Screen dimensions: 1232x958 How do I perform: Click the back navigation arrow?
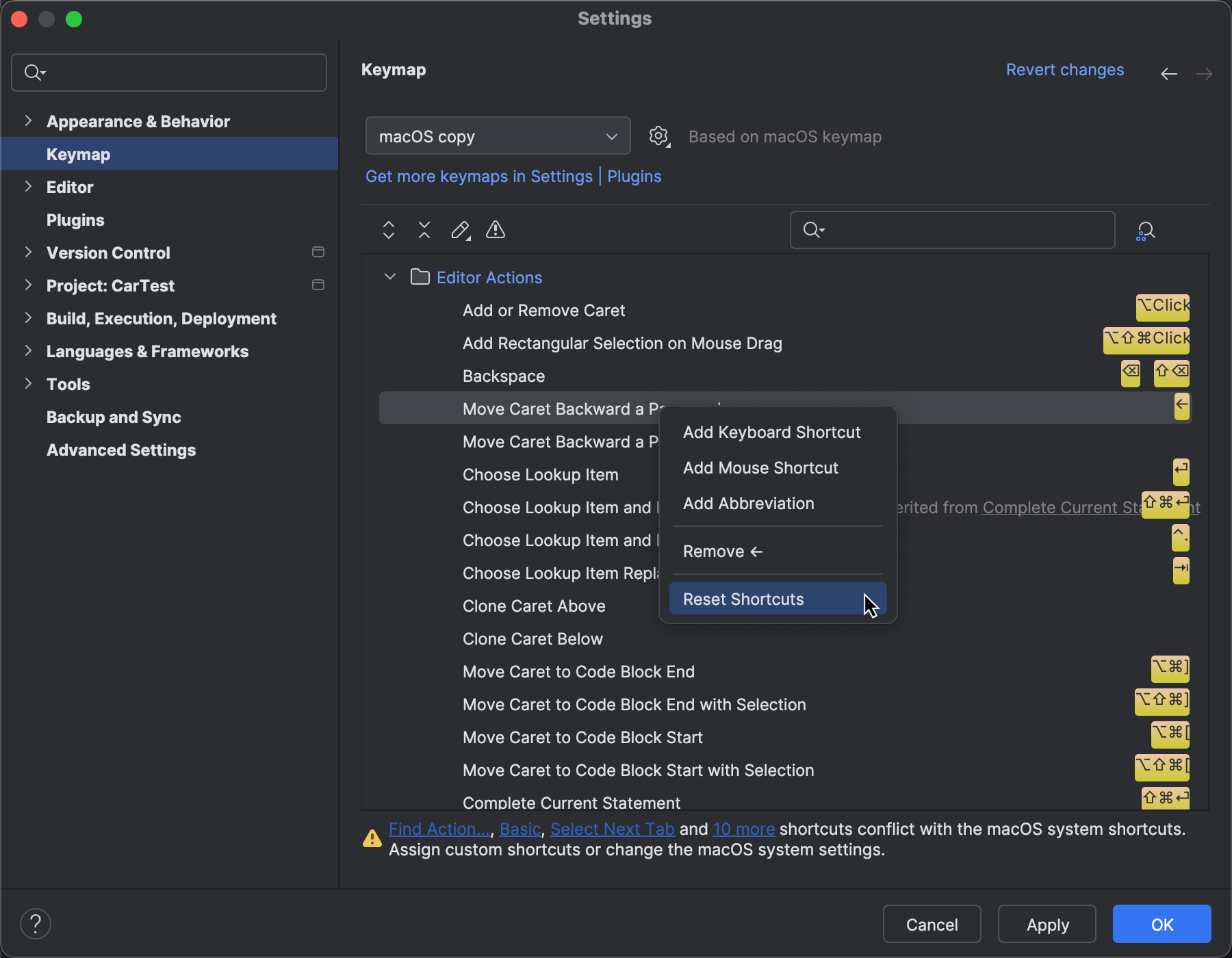(1169, 73)
